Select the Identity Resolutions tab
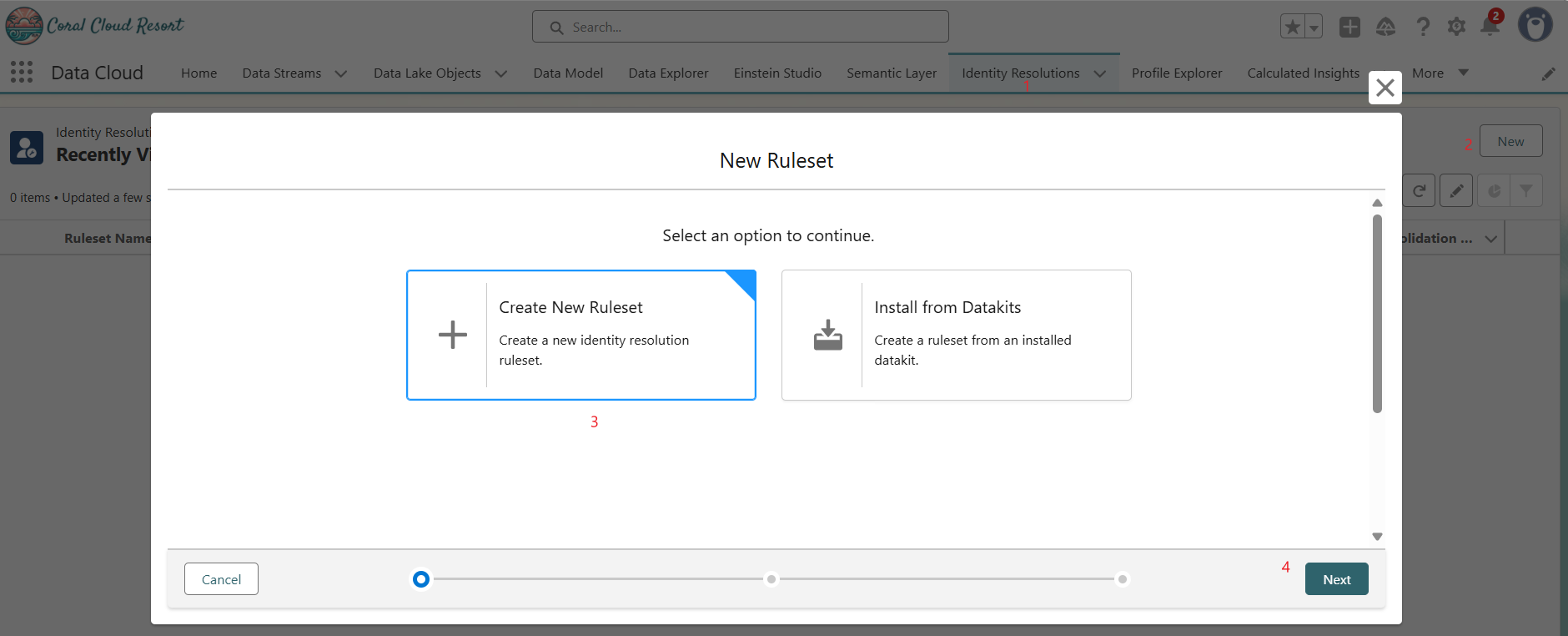 click(x=1021, y=73)
